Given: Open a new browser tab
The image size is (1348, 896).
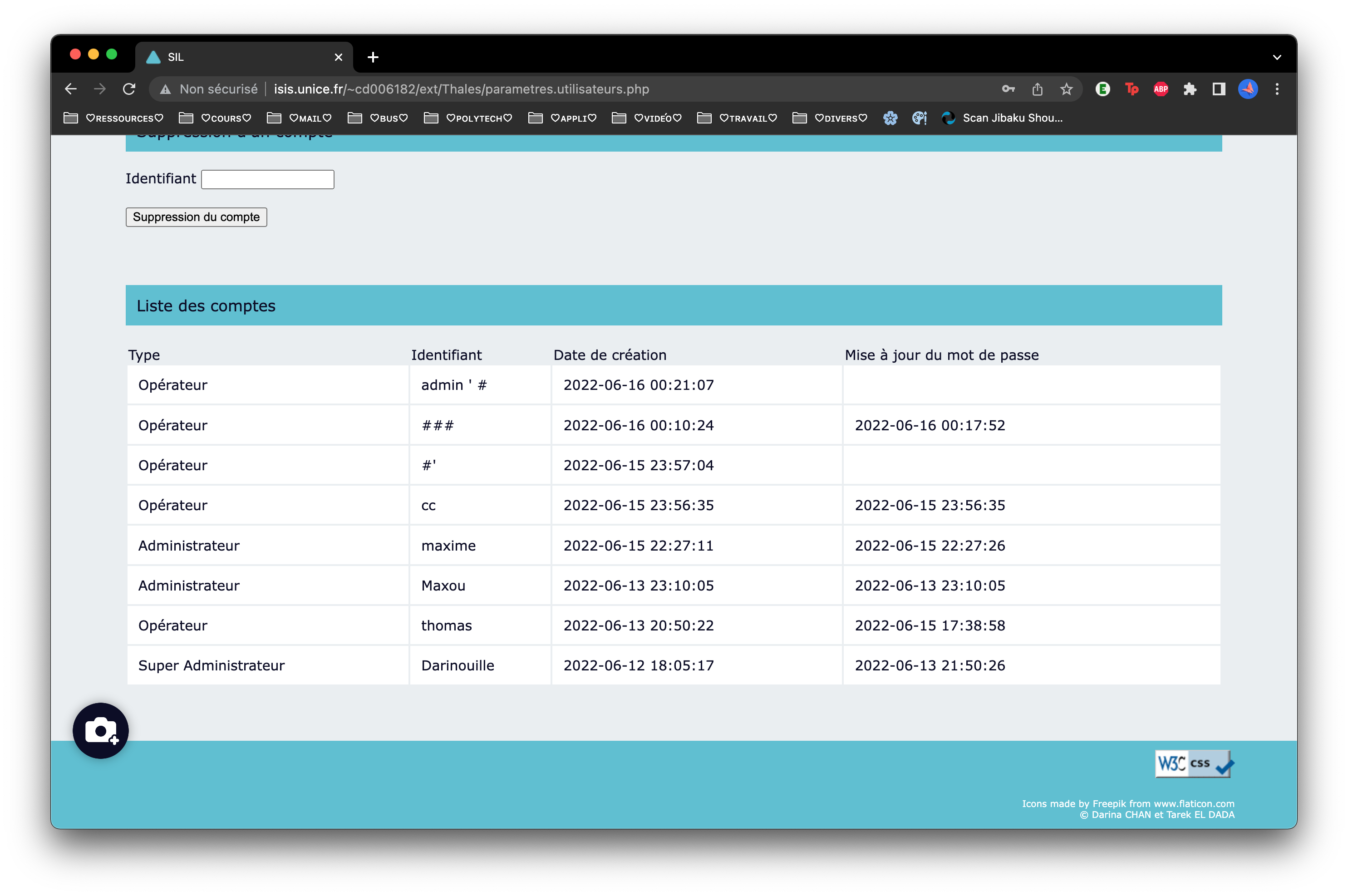Looking at the screenshot, I should pos(373,57).
